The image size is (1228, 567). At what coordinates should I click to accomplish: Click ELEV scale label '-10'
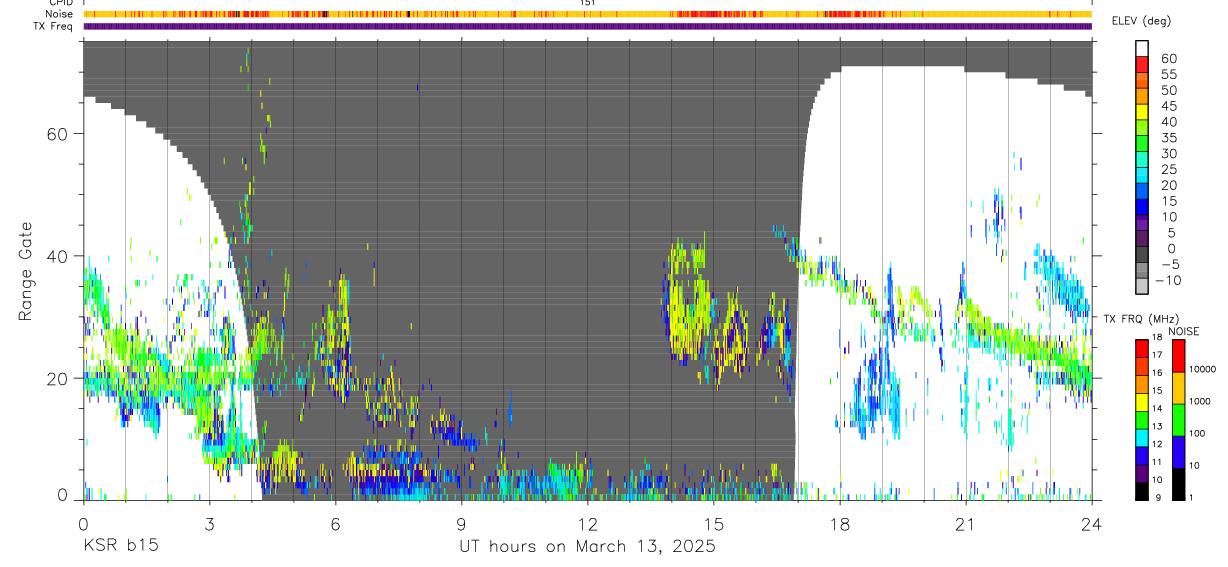click(1170, 280)
